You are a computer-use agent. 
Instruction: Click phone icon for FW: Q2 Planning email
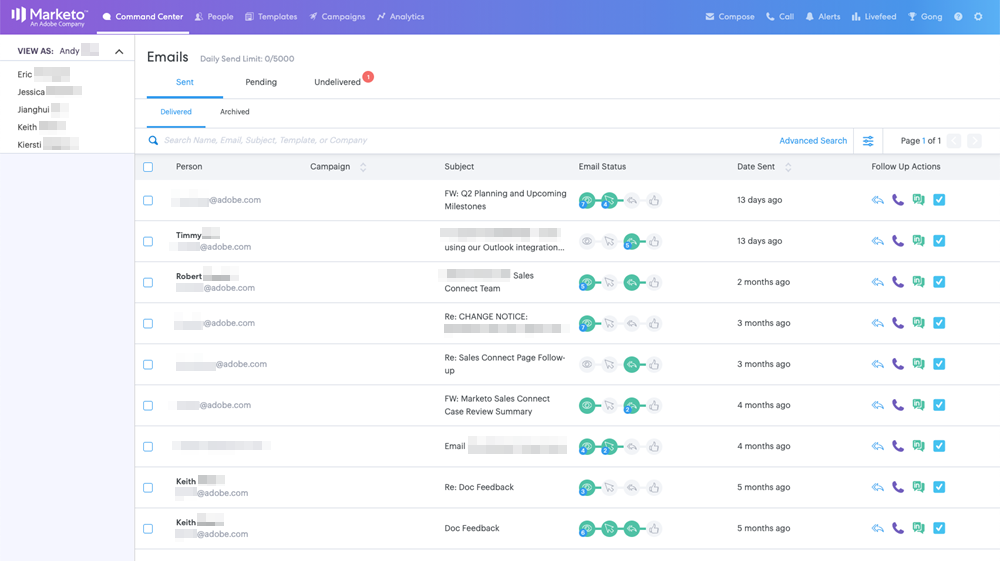coord(898,200)
